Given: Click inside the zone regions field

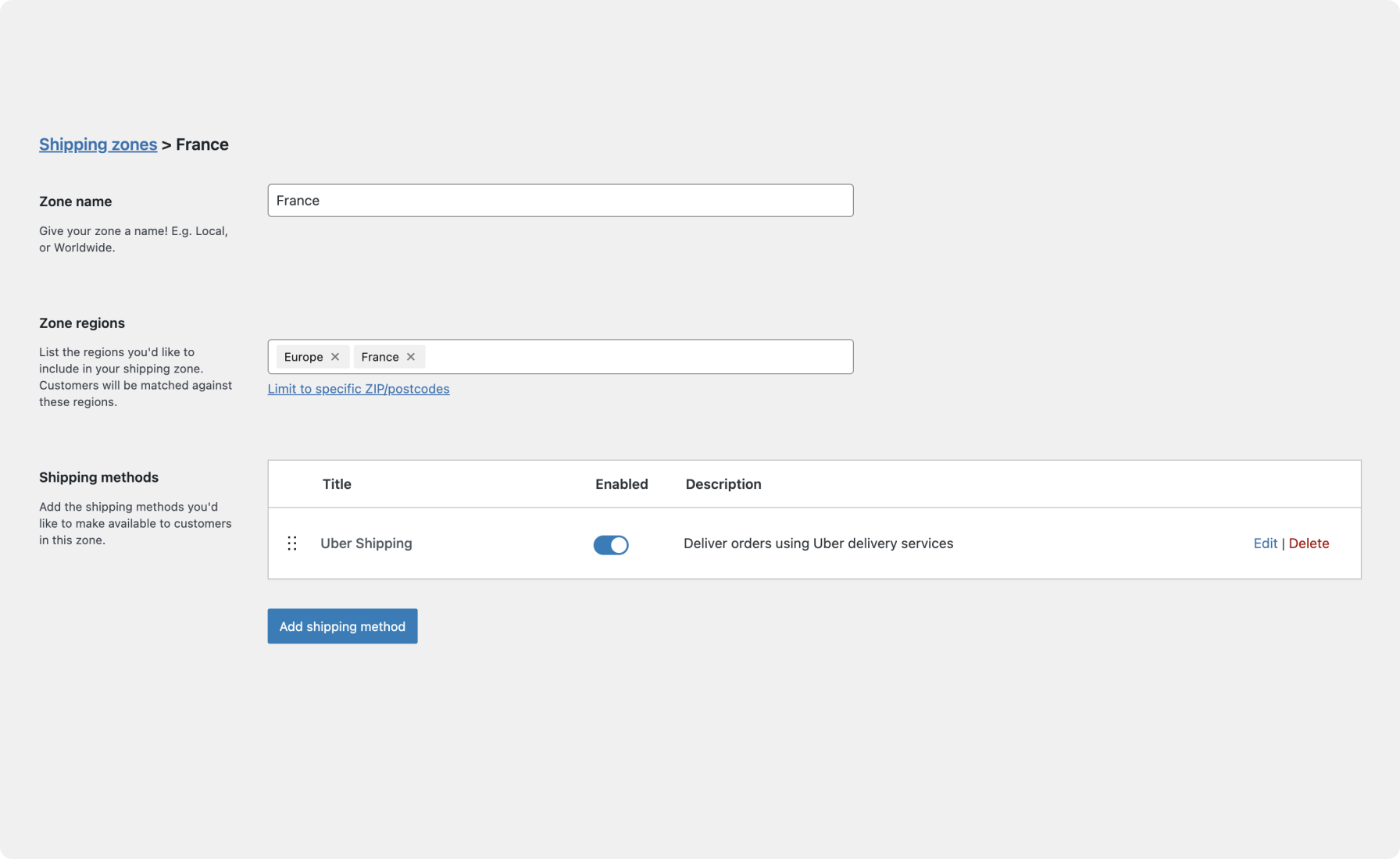Looking at the screenshot, I should [x=625, y=357].
